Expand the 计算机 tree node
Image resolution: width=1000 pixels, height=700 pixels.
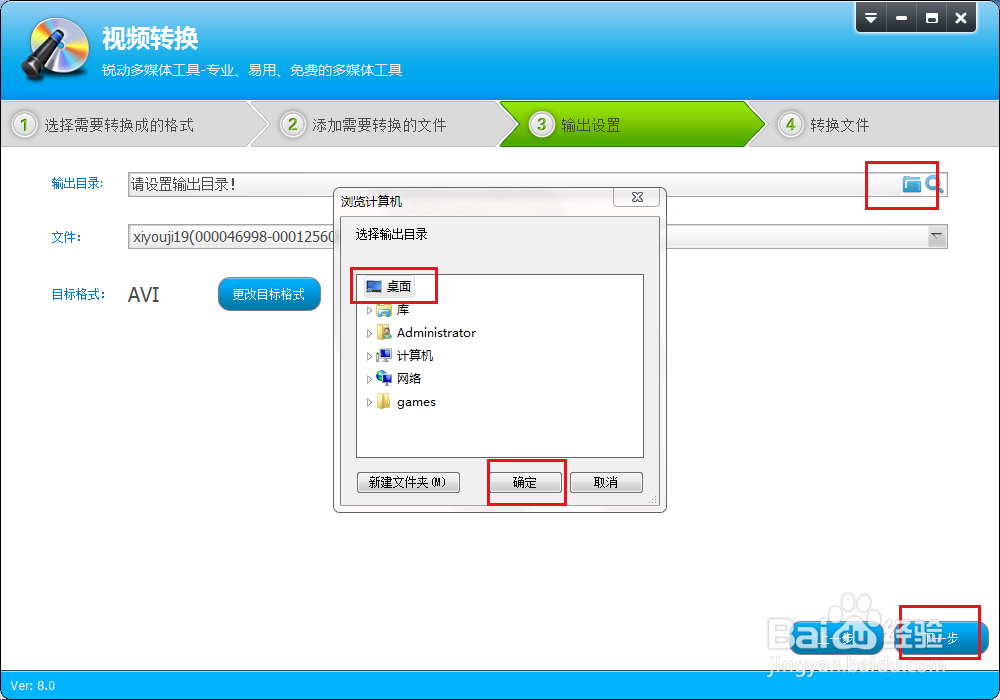[369, 356]
